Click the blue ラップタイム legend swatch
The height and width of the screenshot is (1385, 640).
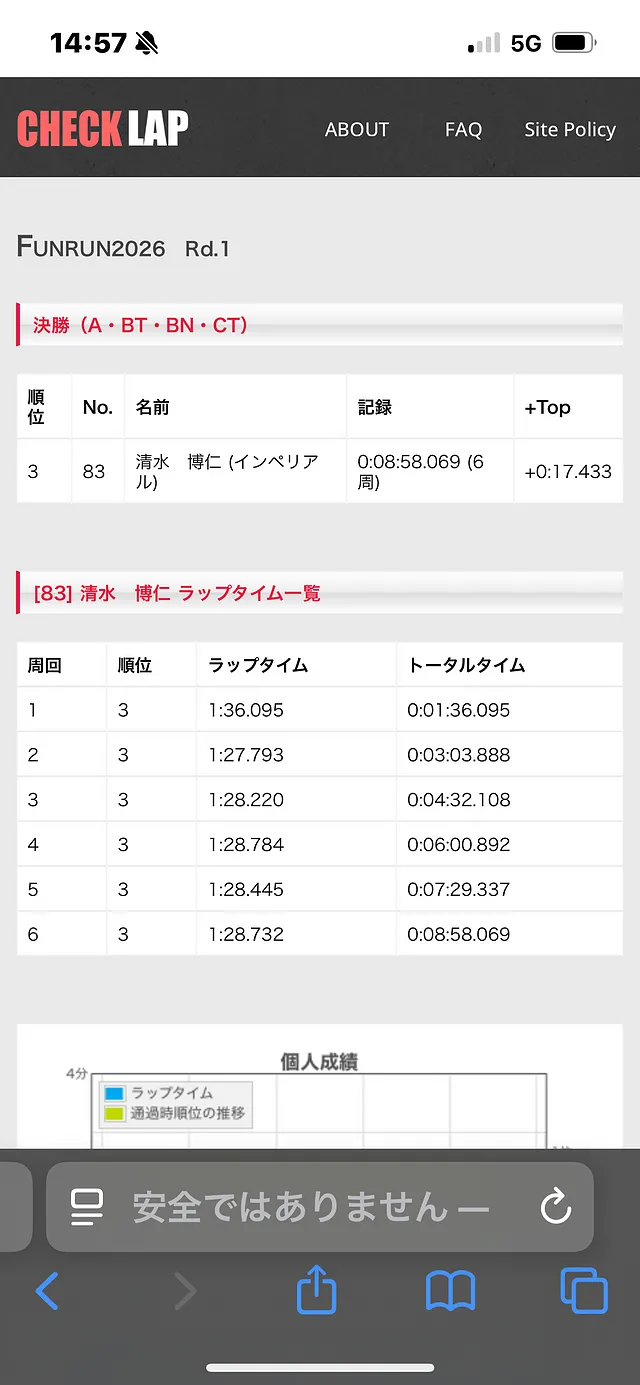pos(114,1094)
